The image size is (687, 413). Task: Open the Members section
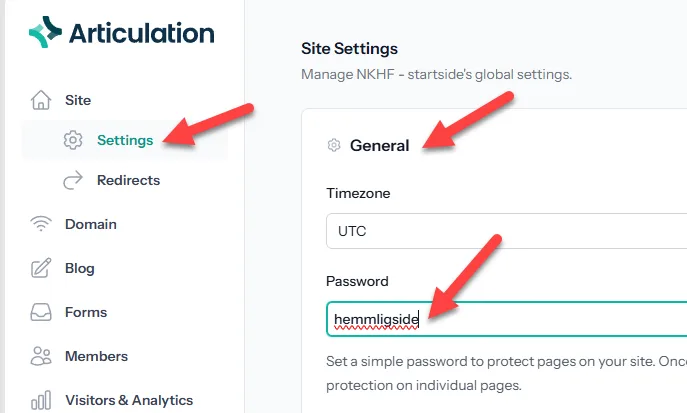point(96,356)
